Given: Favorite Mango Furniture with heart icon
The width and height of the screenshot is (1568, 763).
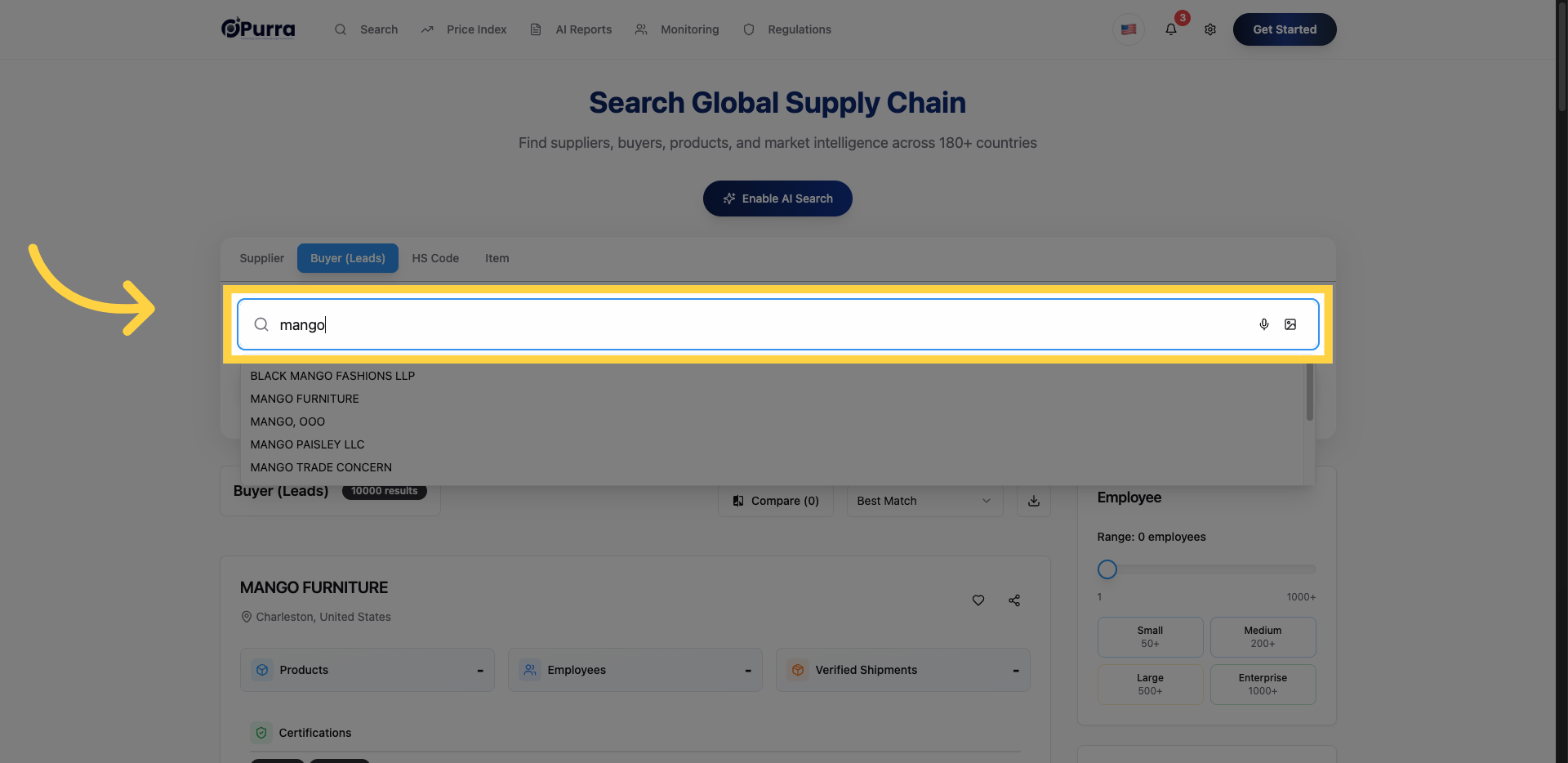Looking at the screenshot, I should pyautogui.click(x=978, y=600).
